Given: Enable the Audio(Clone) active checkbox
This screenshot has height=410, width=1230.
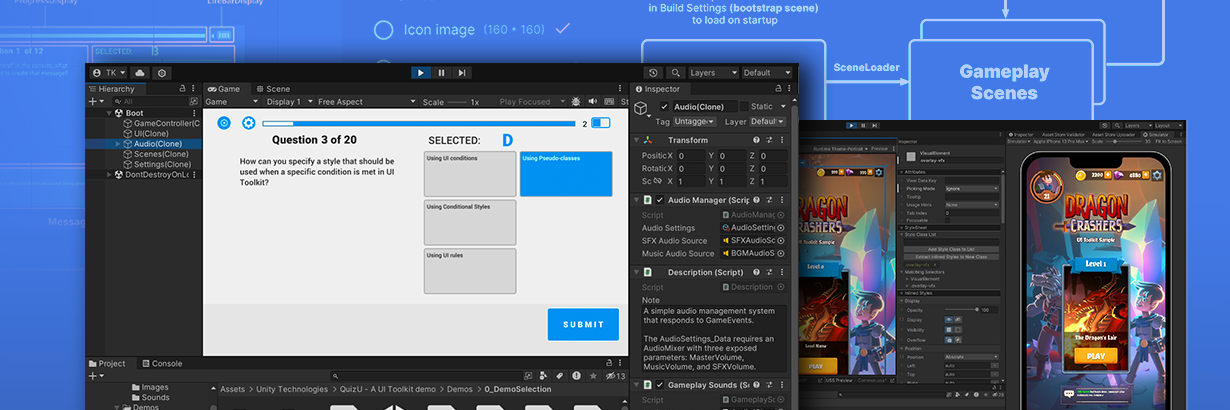Looking at the screenshot, I should point(662,106).
